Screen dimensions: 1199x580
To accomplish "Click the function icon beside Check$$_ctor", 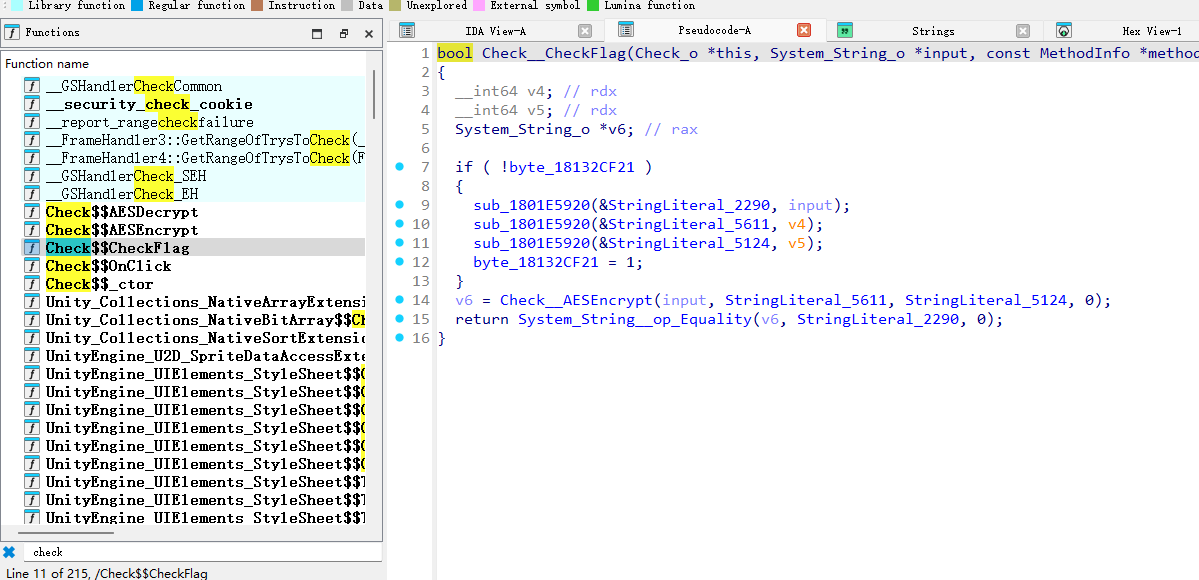I will (31, 284).
